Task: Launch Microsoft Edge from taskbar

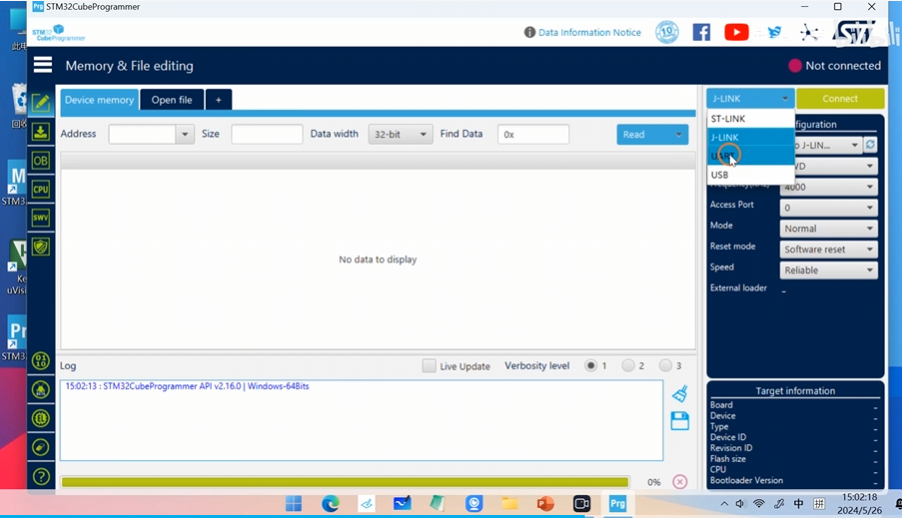Action: click(330, 504)
